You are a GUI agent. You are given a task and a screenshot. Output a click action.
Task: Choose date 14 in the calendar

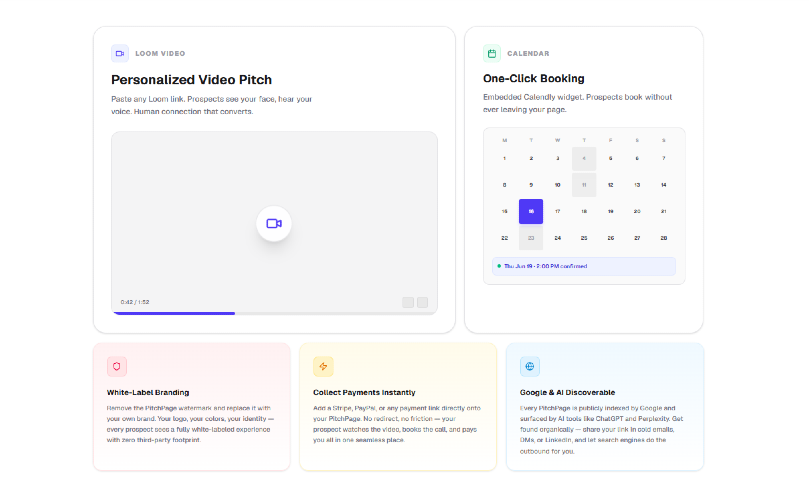click(664, 185)
